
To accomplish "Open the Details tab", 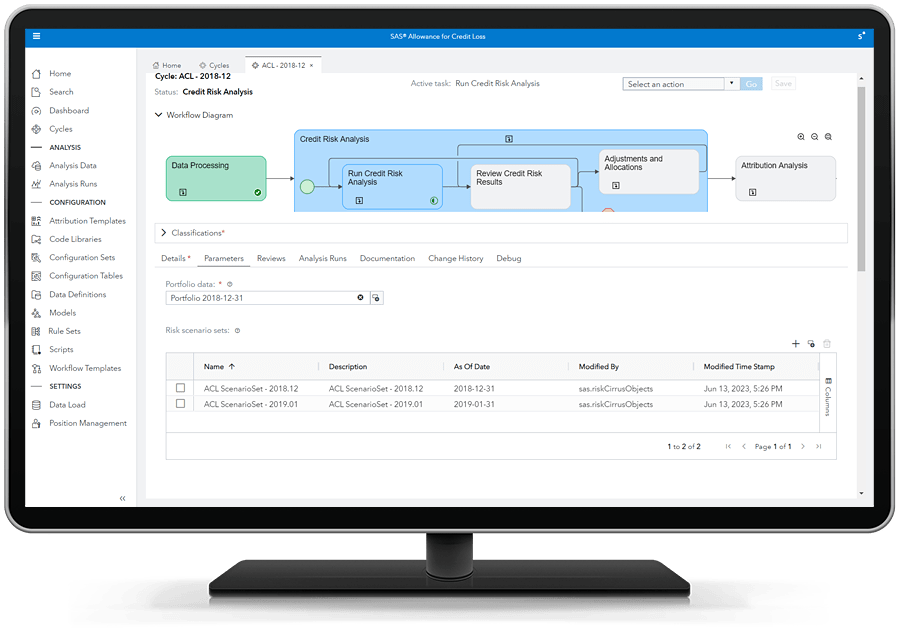I will point(175,258).
